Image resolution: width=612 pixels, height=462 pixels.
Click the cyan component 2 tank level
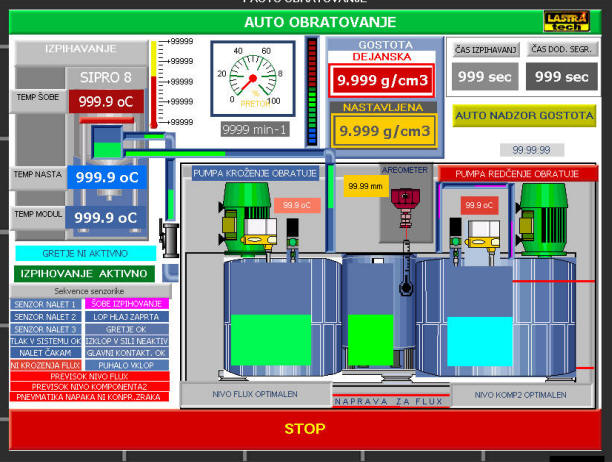pos(479,340)
